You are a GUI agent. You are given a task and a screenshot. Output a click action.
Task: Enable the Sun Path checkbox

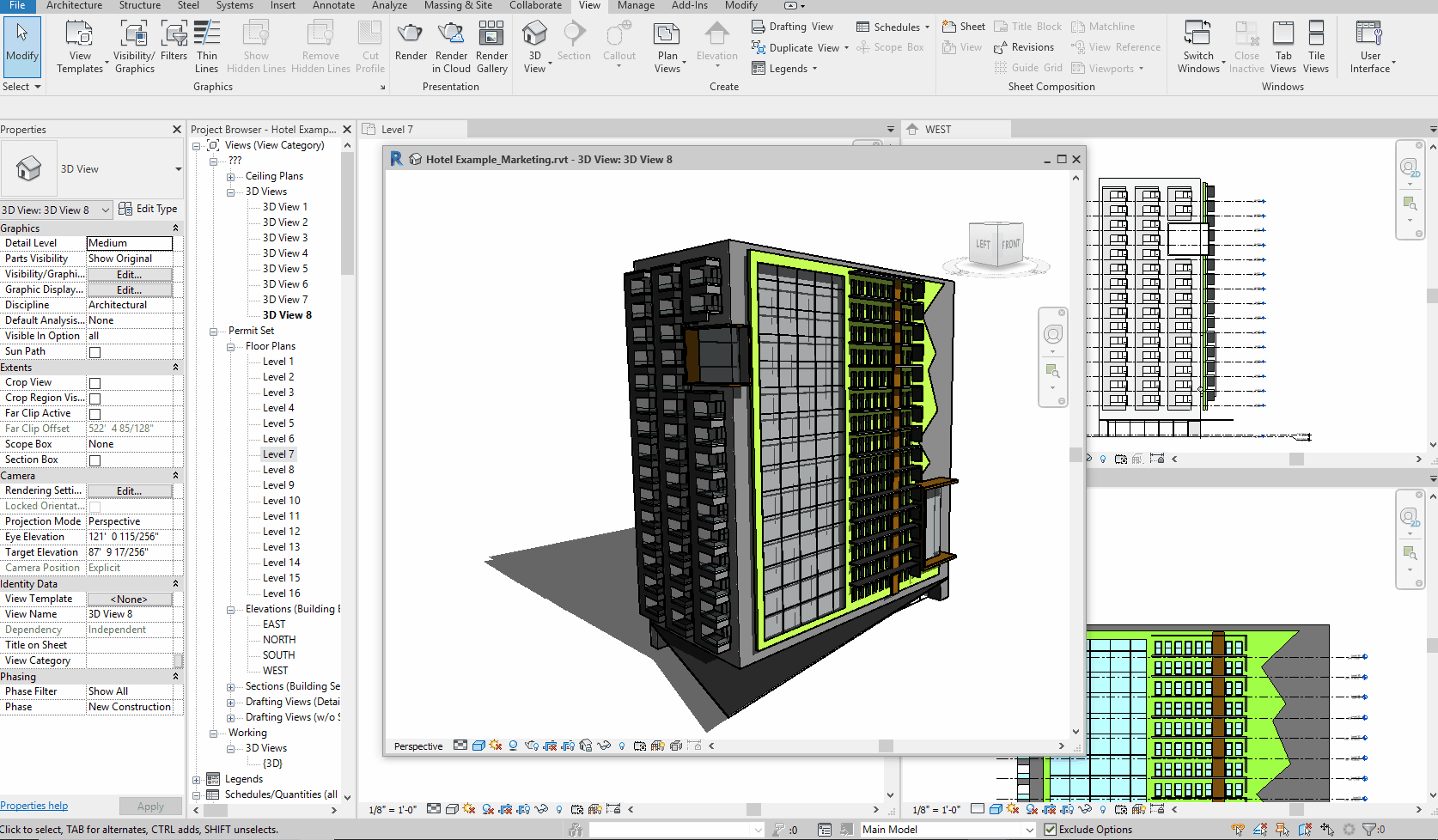point(95,352)
